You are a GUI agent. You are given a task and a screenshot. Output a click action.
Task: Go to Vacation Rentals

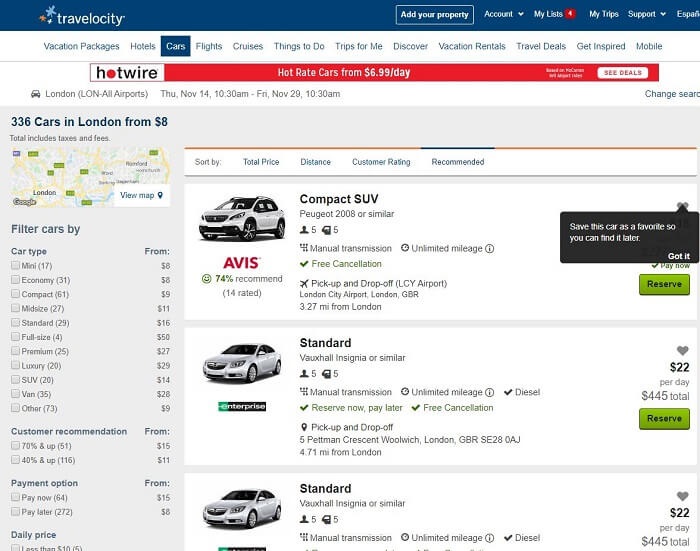point(472,46)
